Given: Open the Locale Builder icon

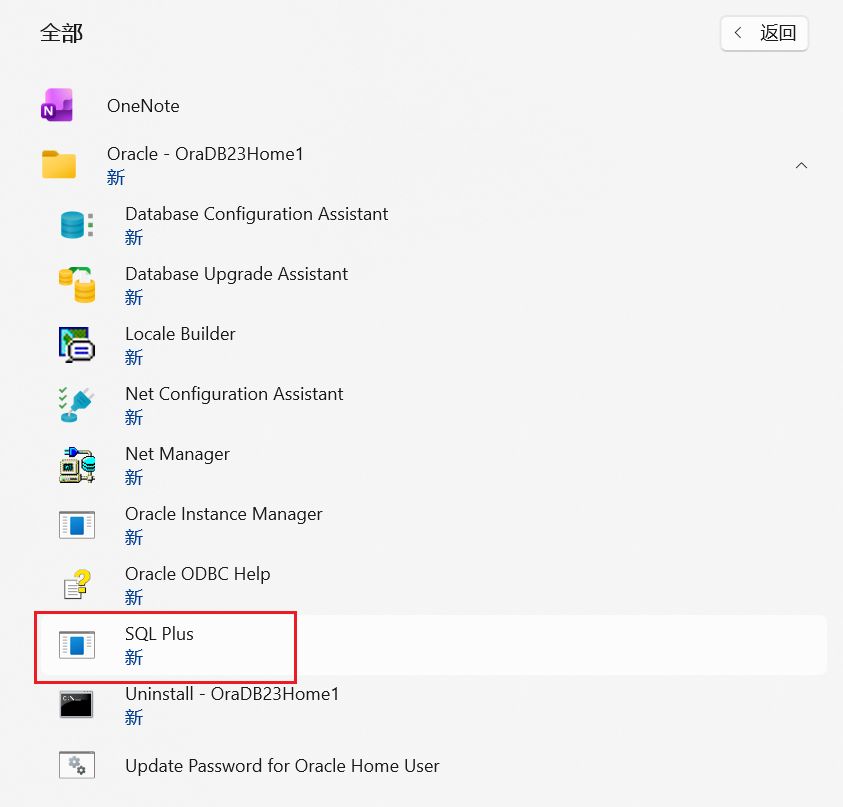Looking at the screenshot, I should click(77, 345).
